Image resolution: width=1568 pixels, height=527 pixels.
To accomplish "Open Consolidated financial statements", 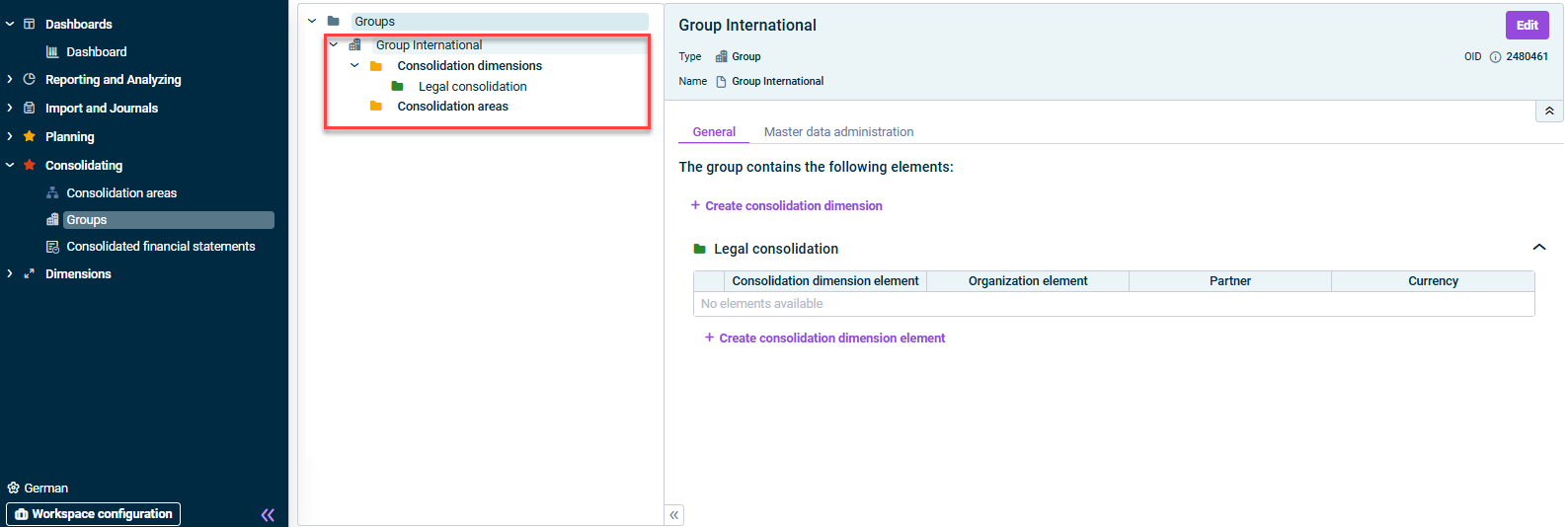I will 161,247.
